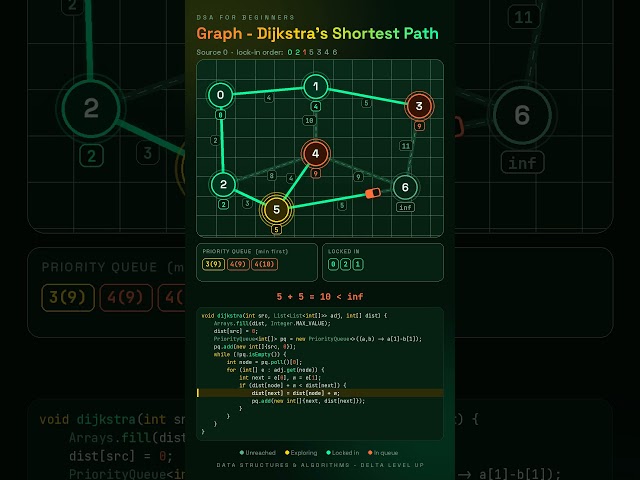Screen dimensions: 640x480
Task: Click node 1 in the center graph
Action: (316, 87)
